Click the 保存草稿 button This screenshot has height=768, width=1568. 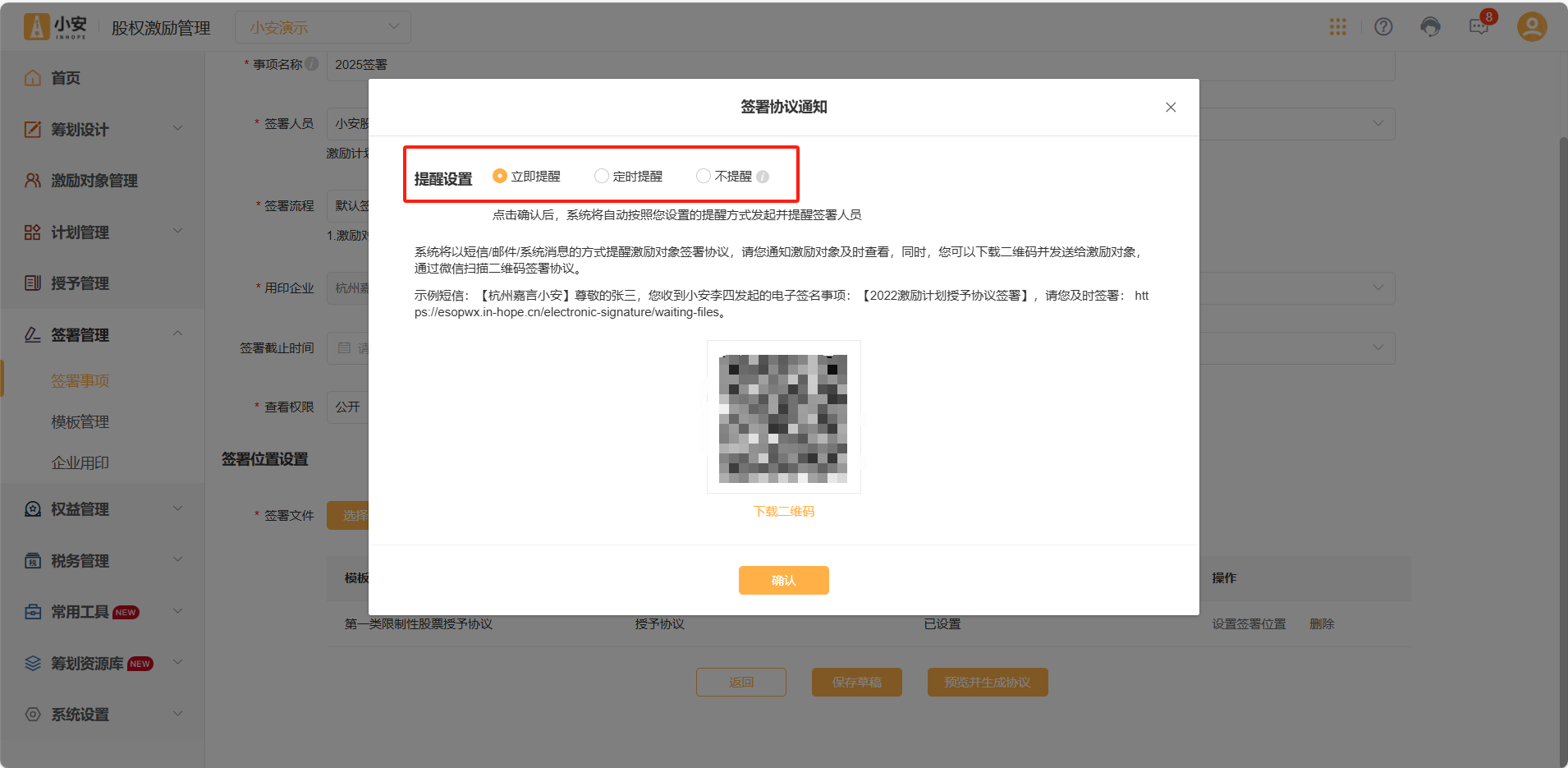pos(856,682)
